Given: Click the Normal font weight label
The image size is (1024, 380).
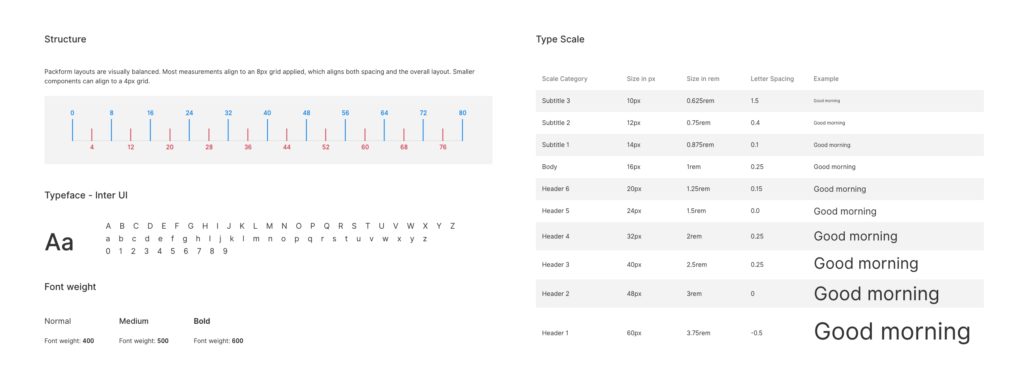Looking at the screenshot, I should pyautogui.click(x=57, y=321).
